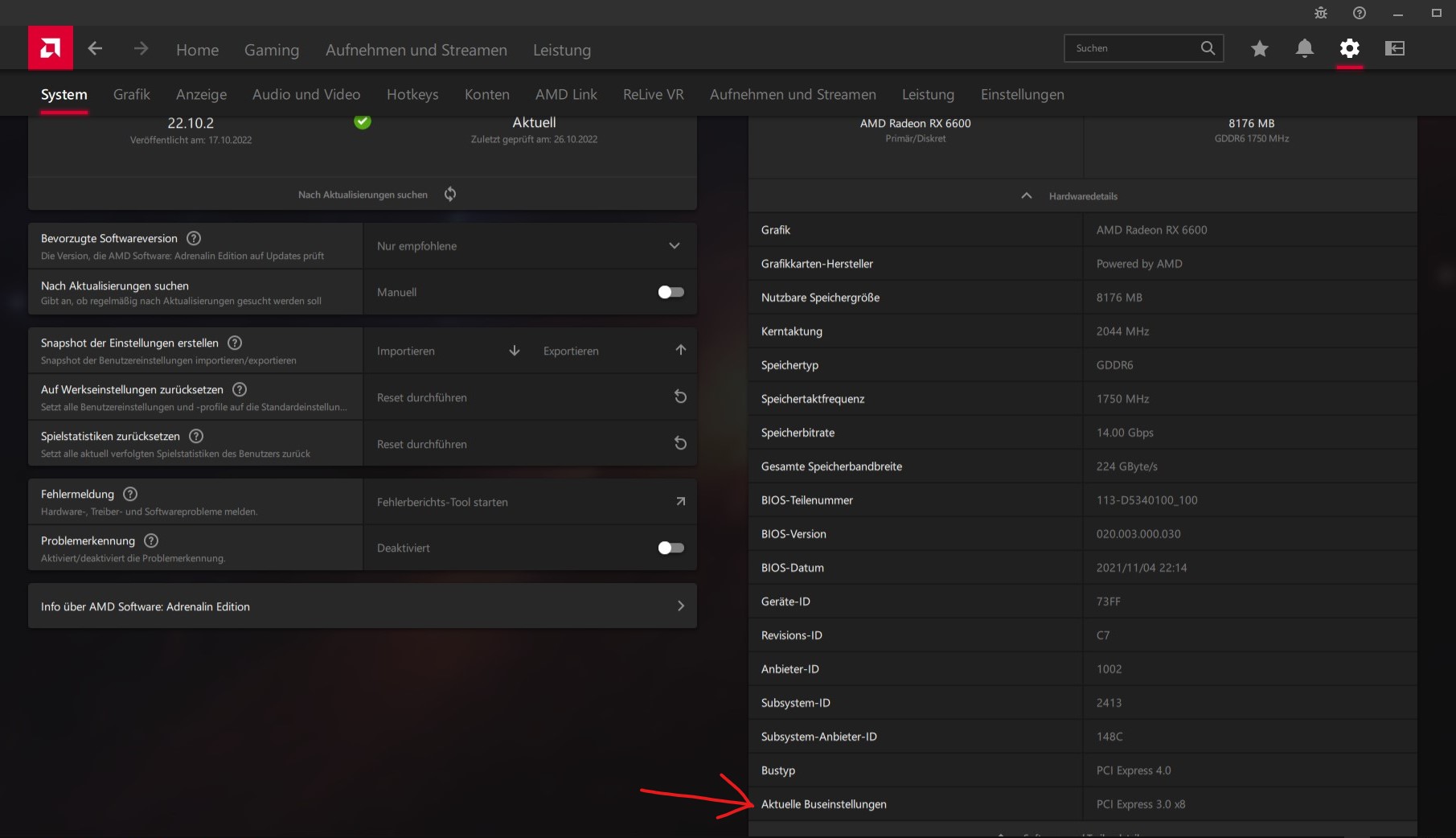Open the bug report icon

pyautogui.click(x=1321, y=13)
